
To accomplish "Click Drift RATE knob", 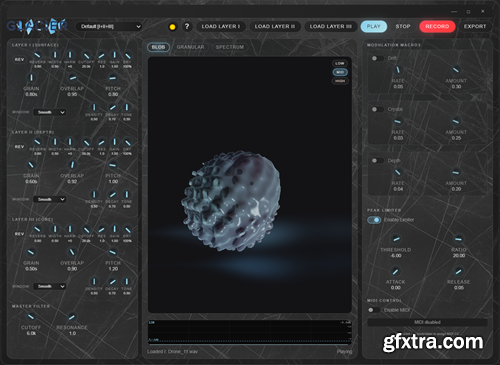I will click(398, 70).
